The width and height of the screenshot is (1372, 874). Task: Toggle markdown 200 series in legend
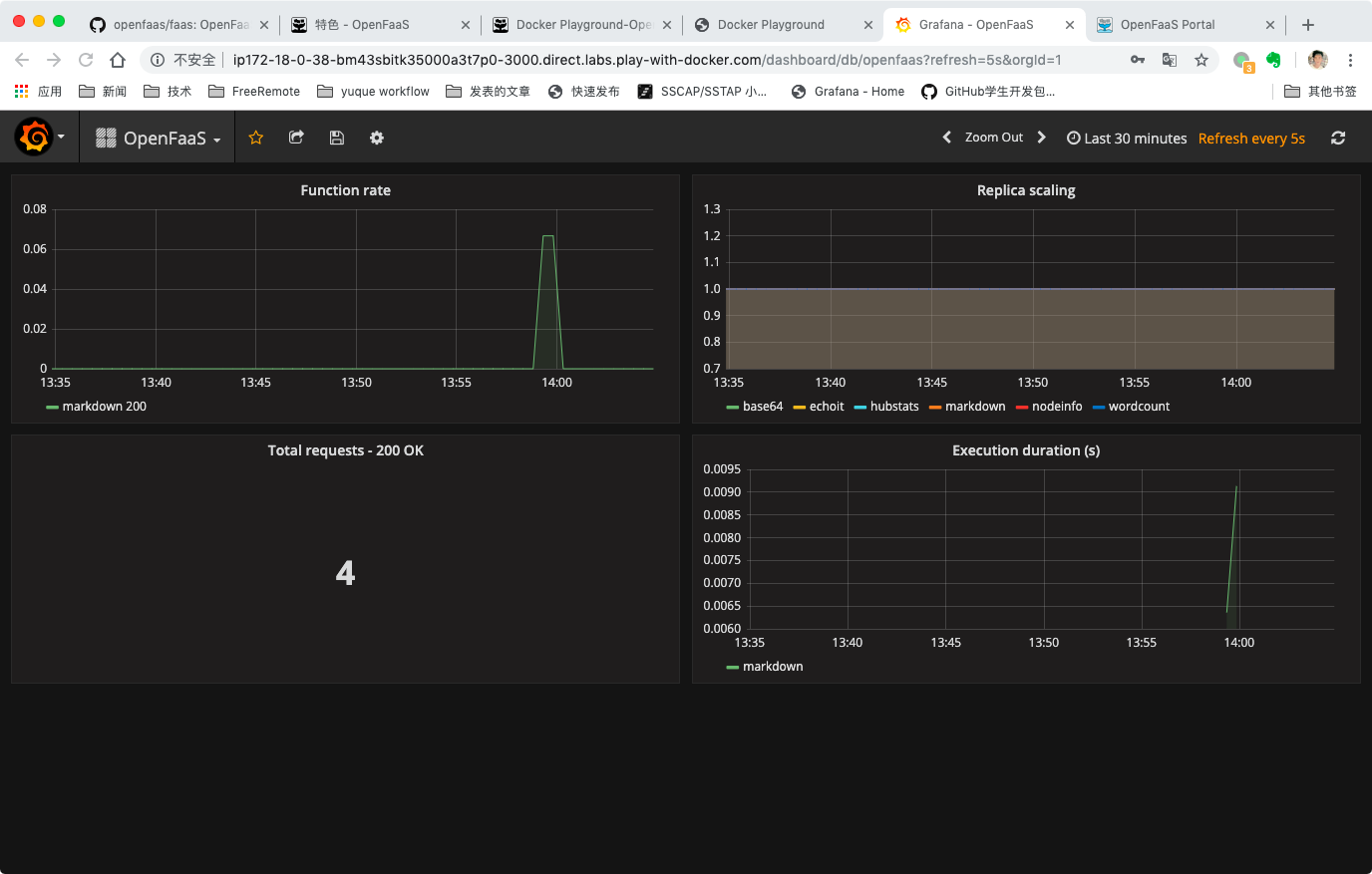(x=97, y=407)
